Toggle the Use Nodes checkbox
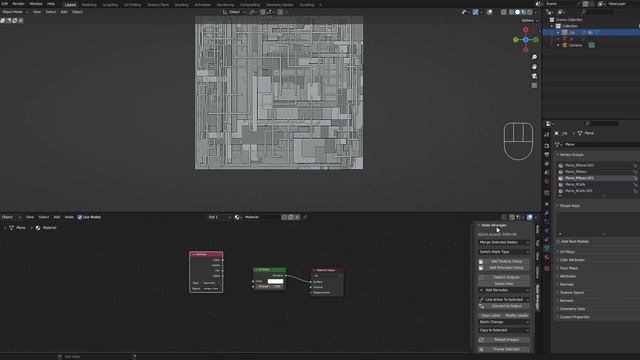 point(80,217)
